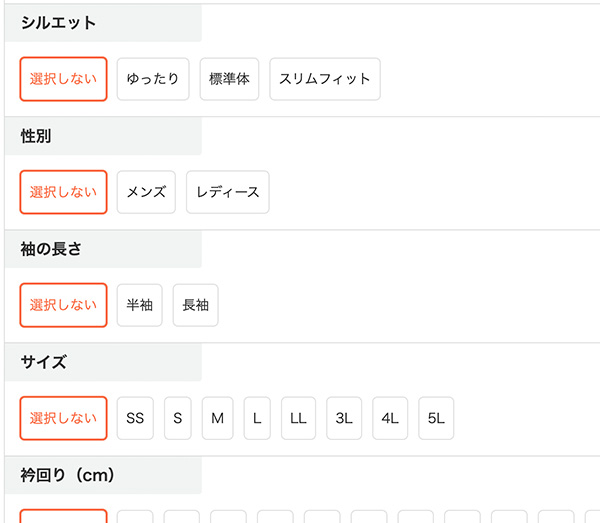The image size is (600, 523).
Task: Choose レディース gender option
Action: pos(228,192)
